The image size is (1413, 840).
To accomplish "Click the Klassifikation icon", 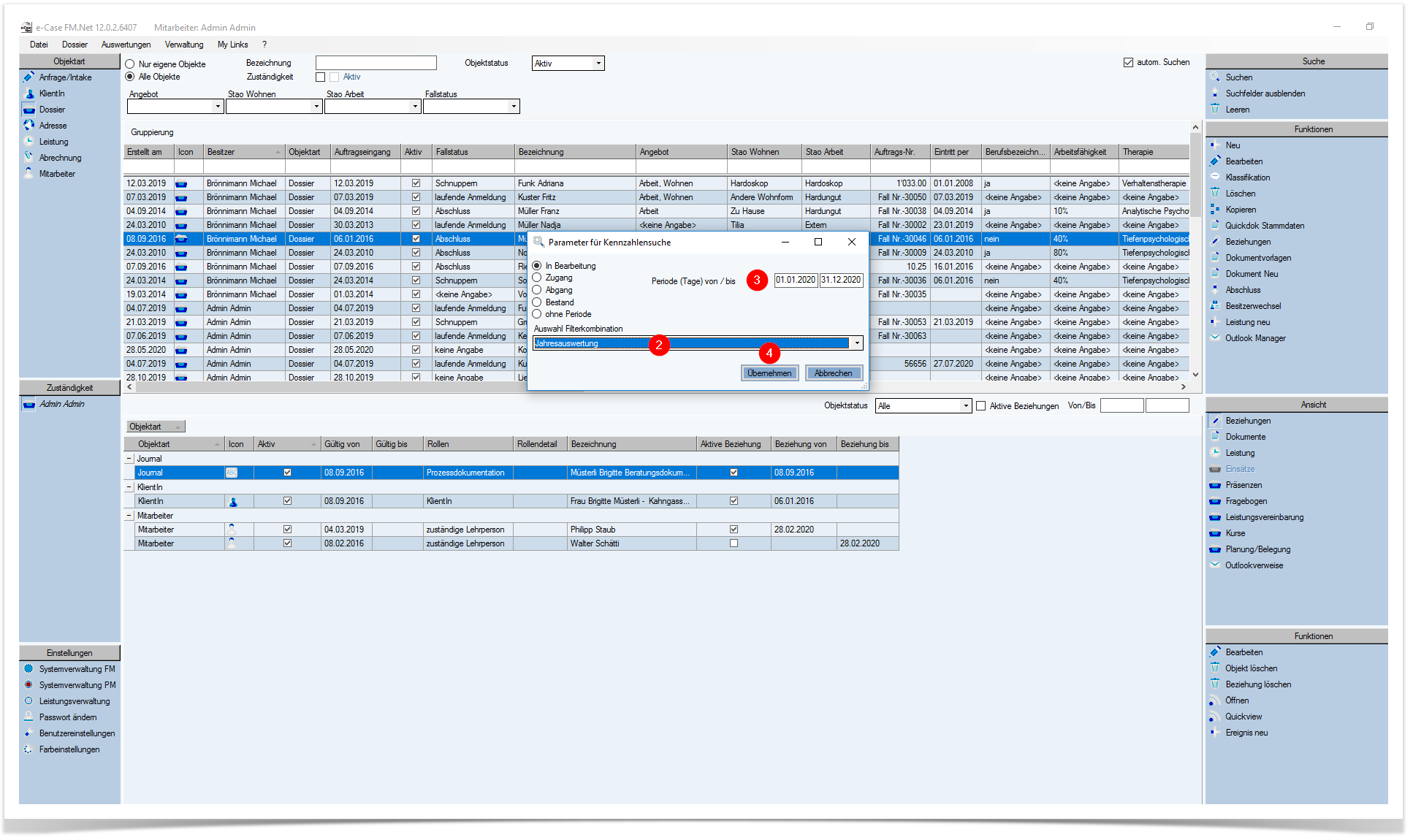I will (x=1215, y=177).
